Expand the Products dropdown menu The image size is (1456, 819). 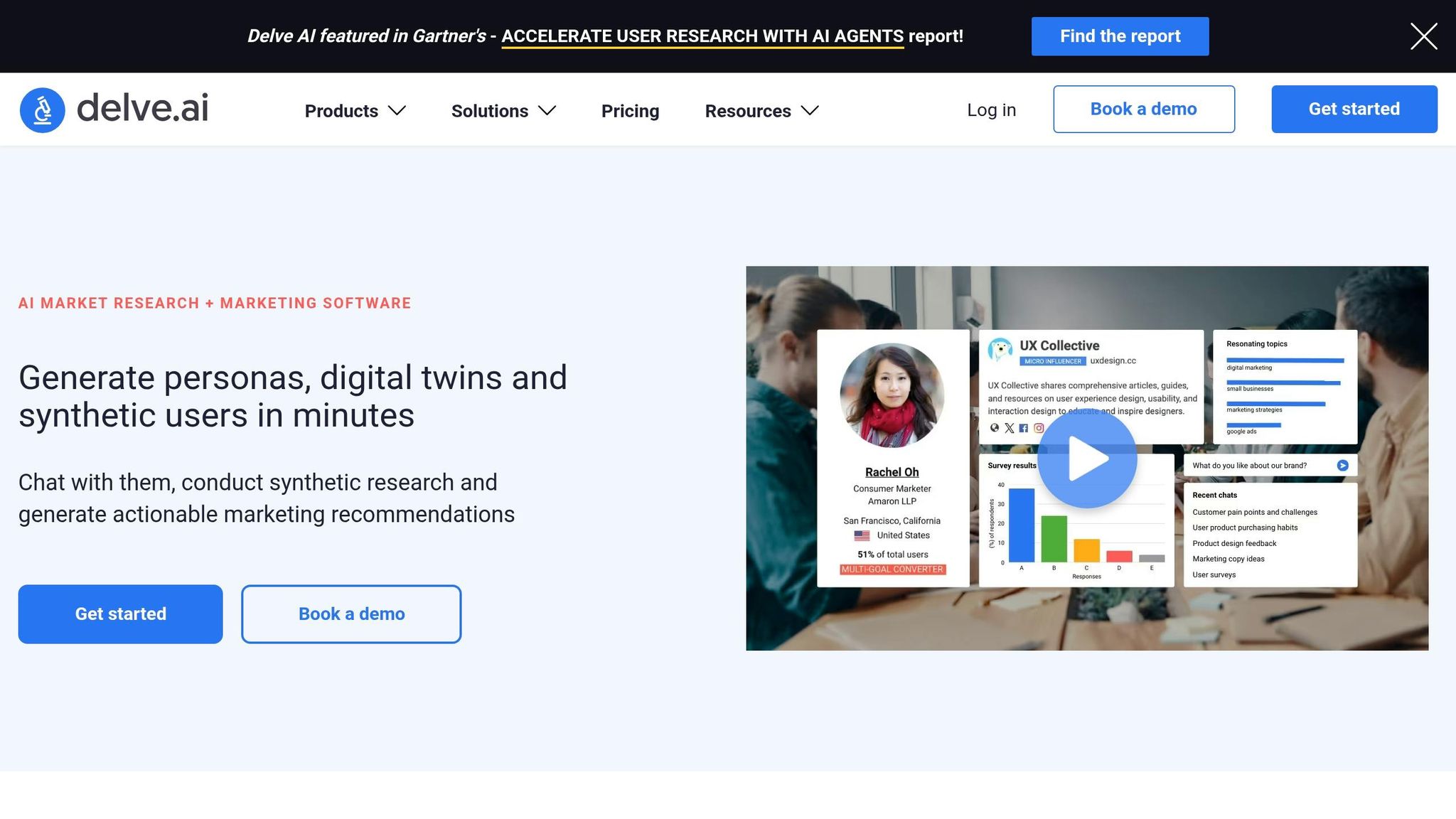coord(355,111)
